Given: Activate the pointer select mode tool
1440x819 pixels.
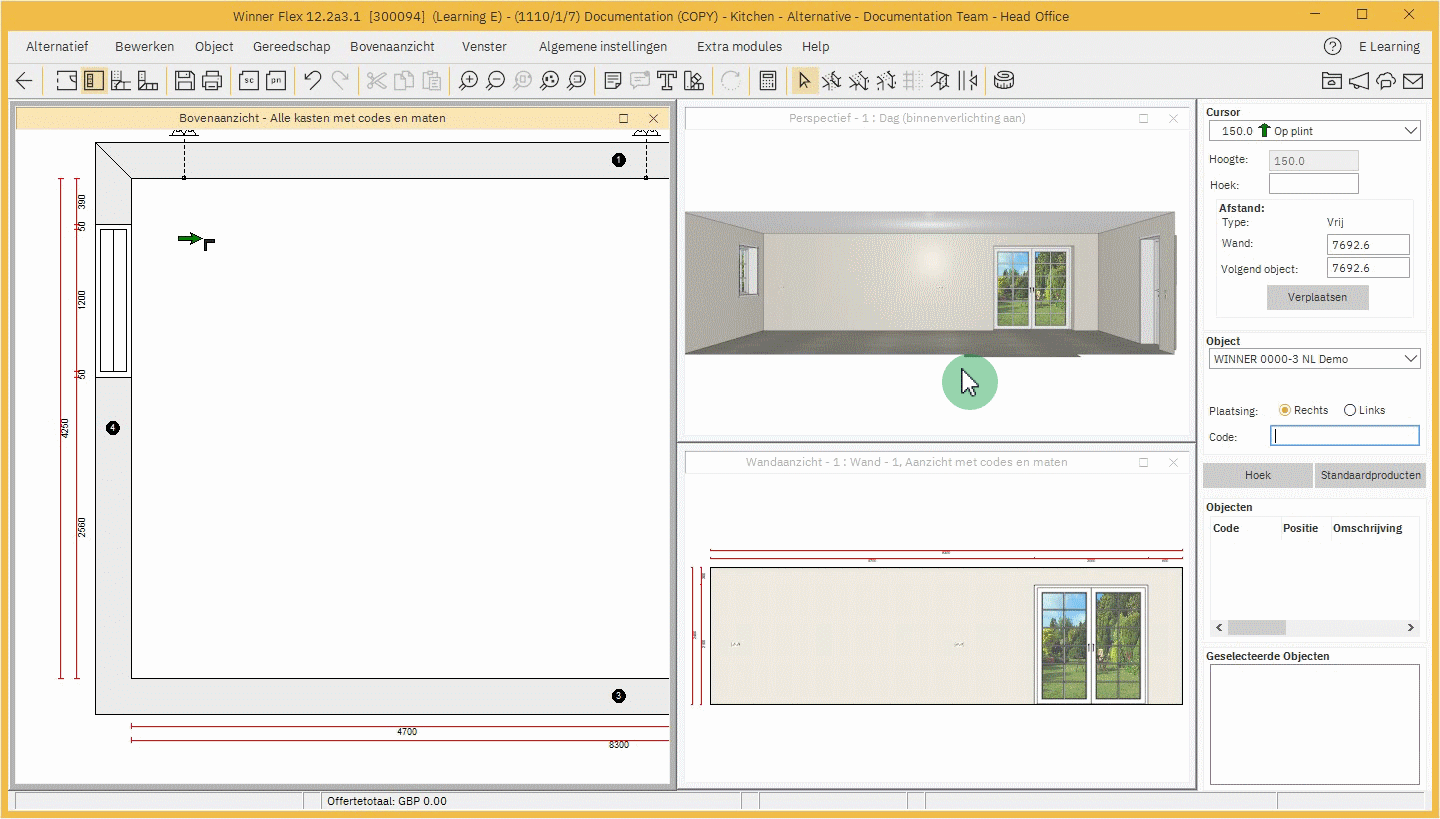Looking at the screenshot, I should 803,81.
